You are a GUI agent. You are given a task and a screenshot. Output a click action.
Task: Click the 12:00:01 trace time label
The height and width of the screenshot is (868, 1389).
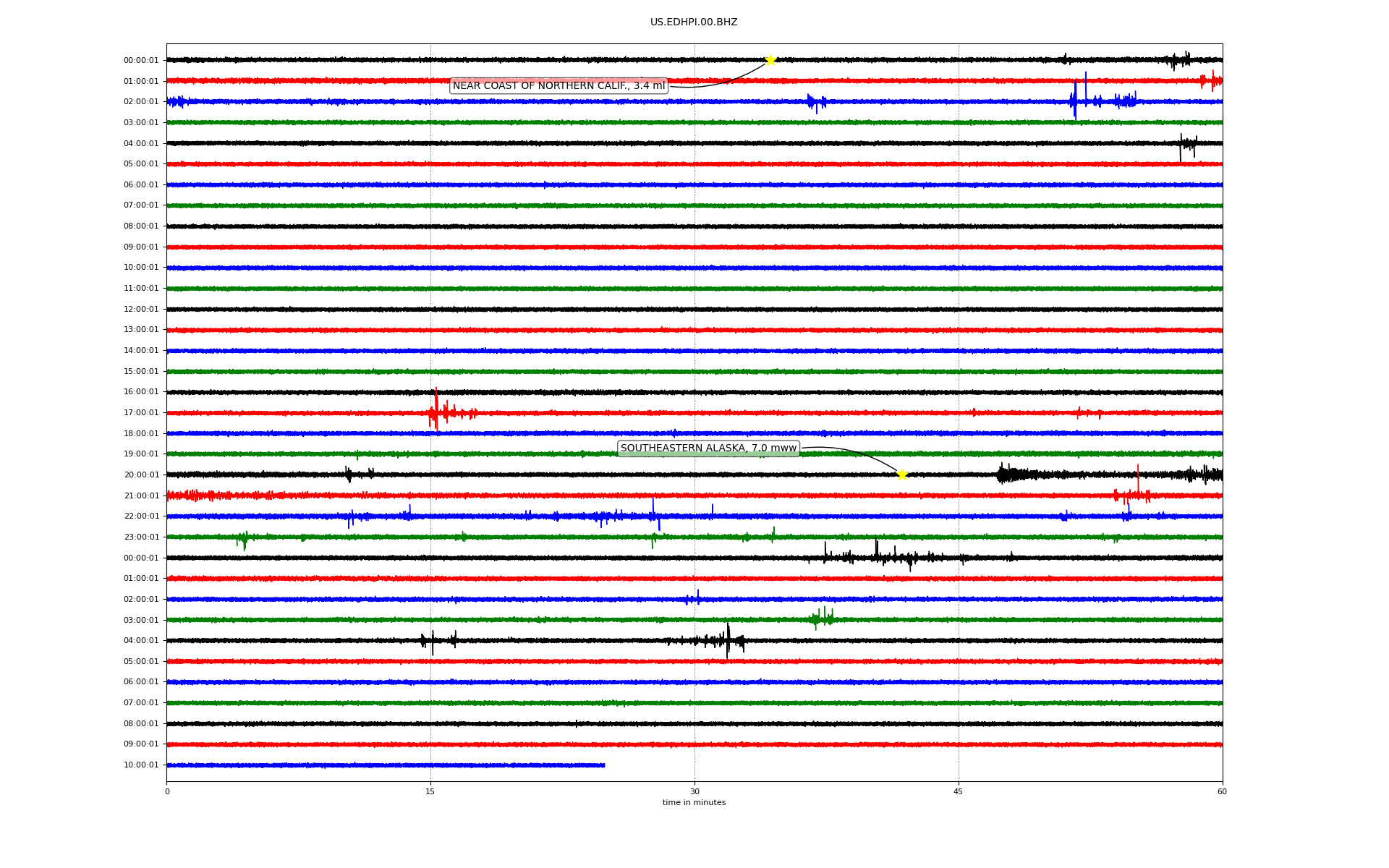[141, 310]
